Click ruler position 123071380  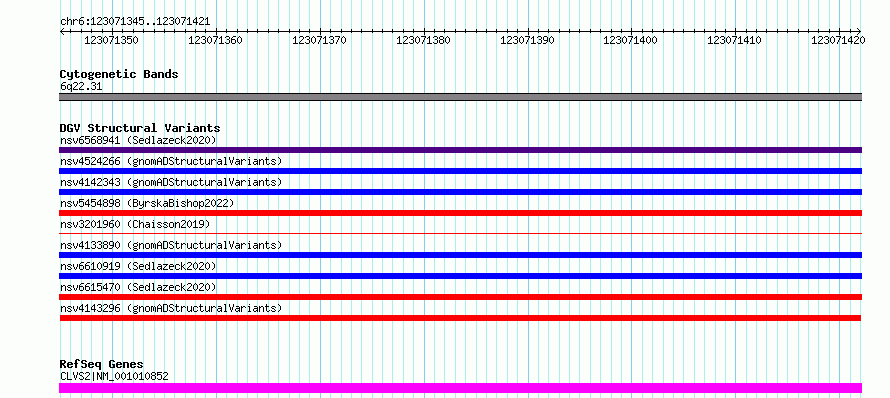click(x=423, y=40)
